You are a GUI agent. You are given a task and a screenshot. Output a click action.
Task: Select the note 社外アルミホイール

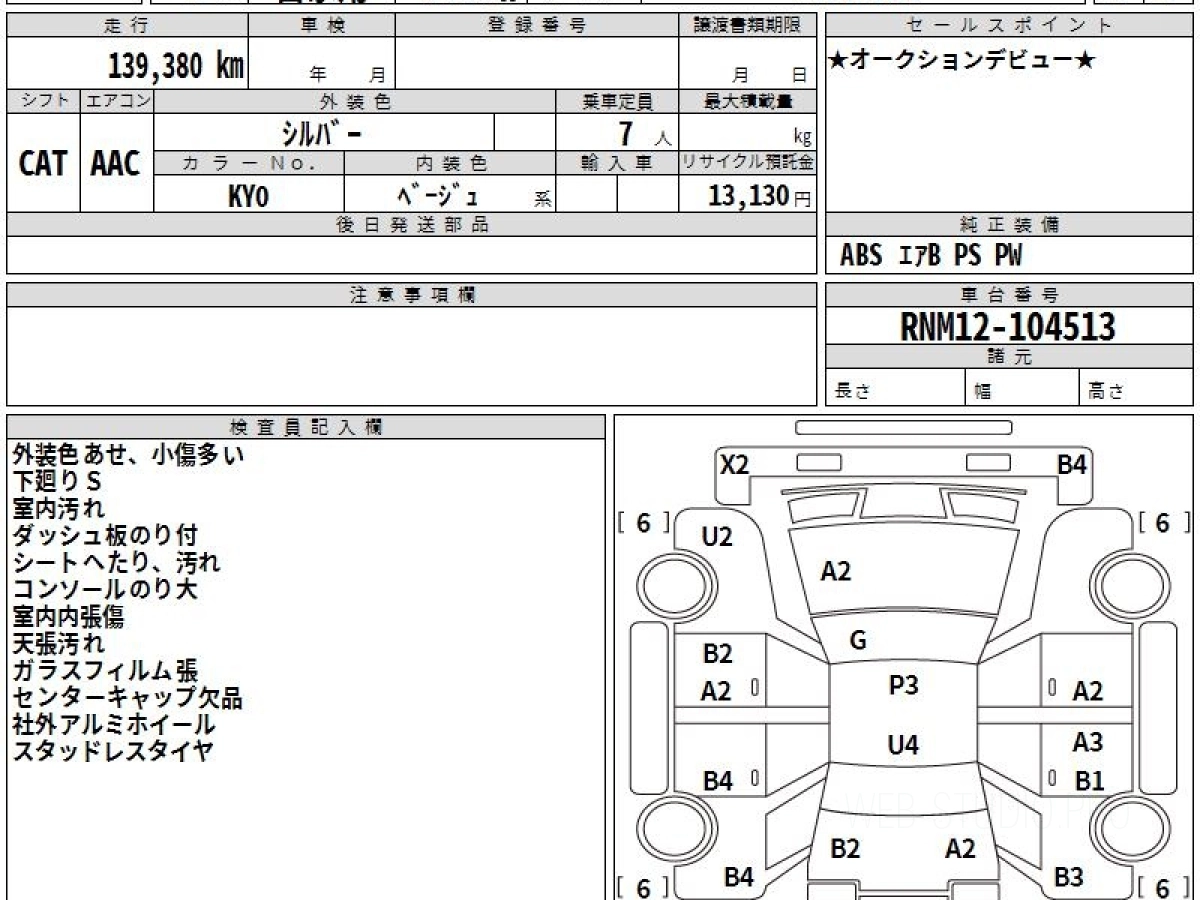point(113,725)
